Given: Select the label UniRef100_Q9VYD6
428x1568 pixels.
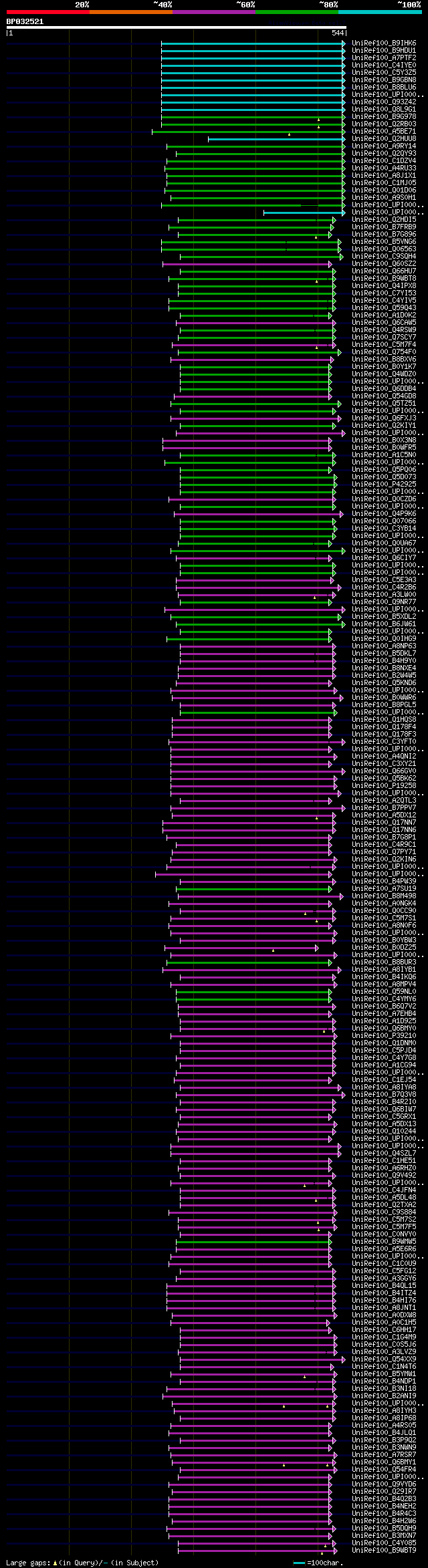Looking at the screenshot, I should 384,1484.
